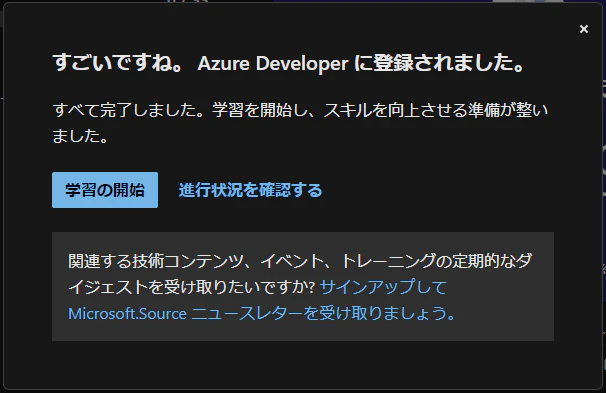Click the dialog heading すごいですね。Azure Developer に登録されました。
This screenshot has width=606, height=393.
(x=288, y=63)
